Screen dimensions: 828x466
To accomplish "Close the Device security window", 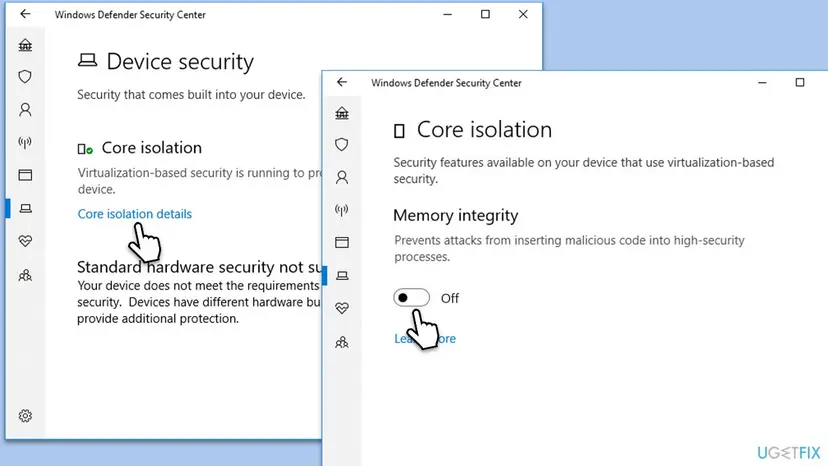I will pos(523,14).
